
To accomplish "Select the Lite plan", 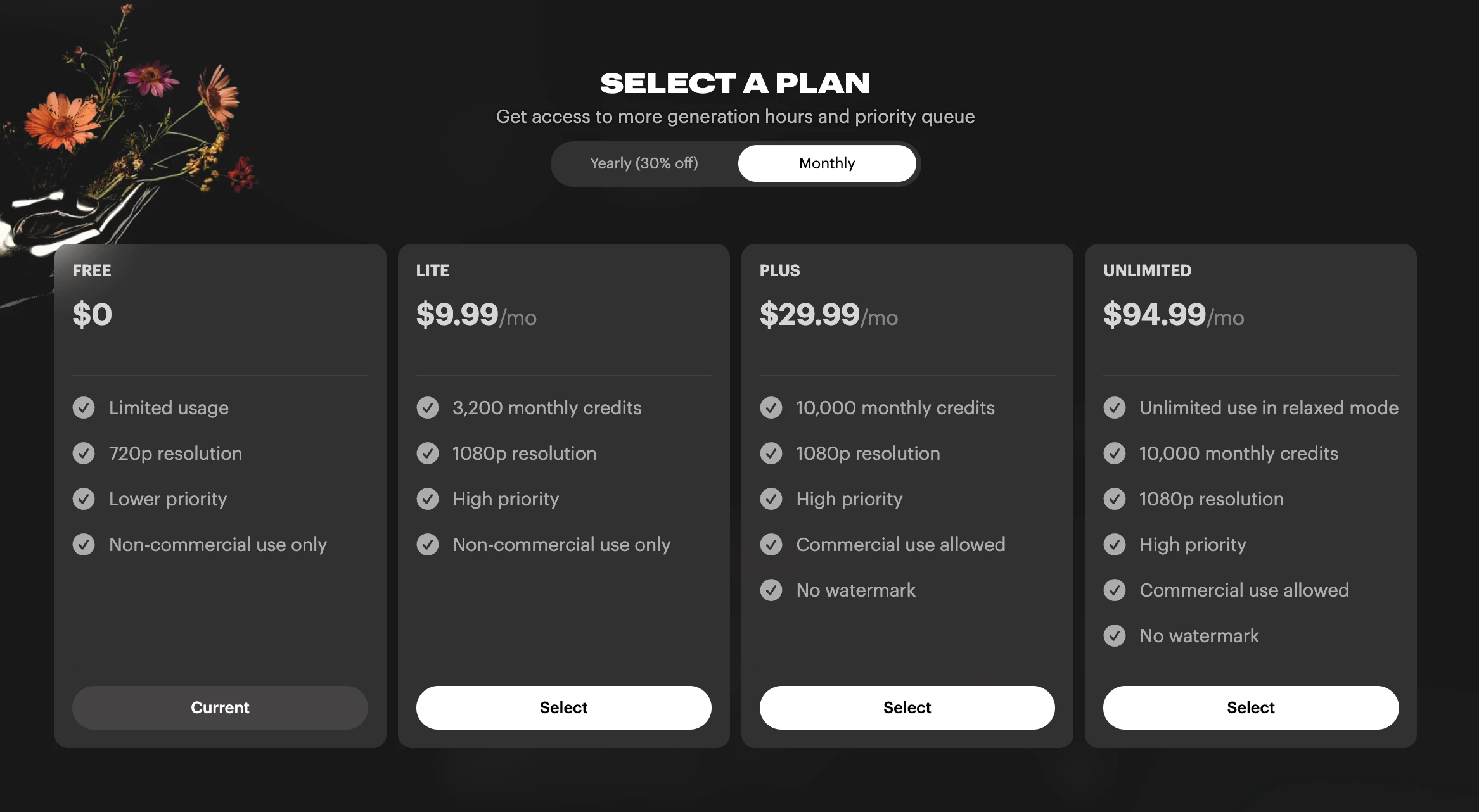I will pyautogui.click(x=563, y=707).
